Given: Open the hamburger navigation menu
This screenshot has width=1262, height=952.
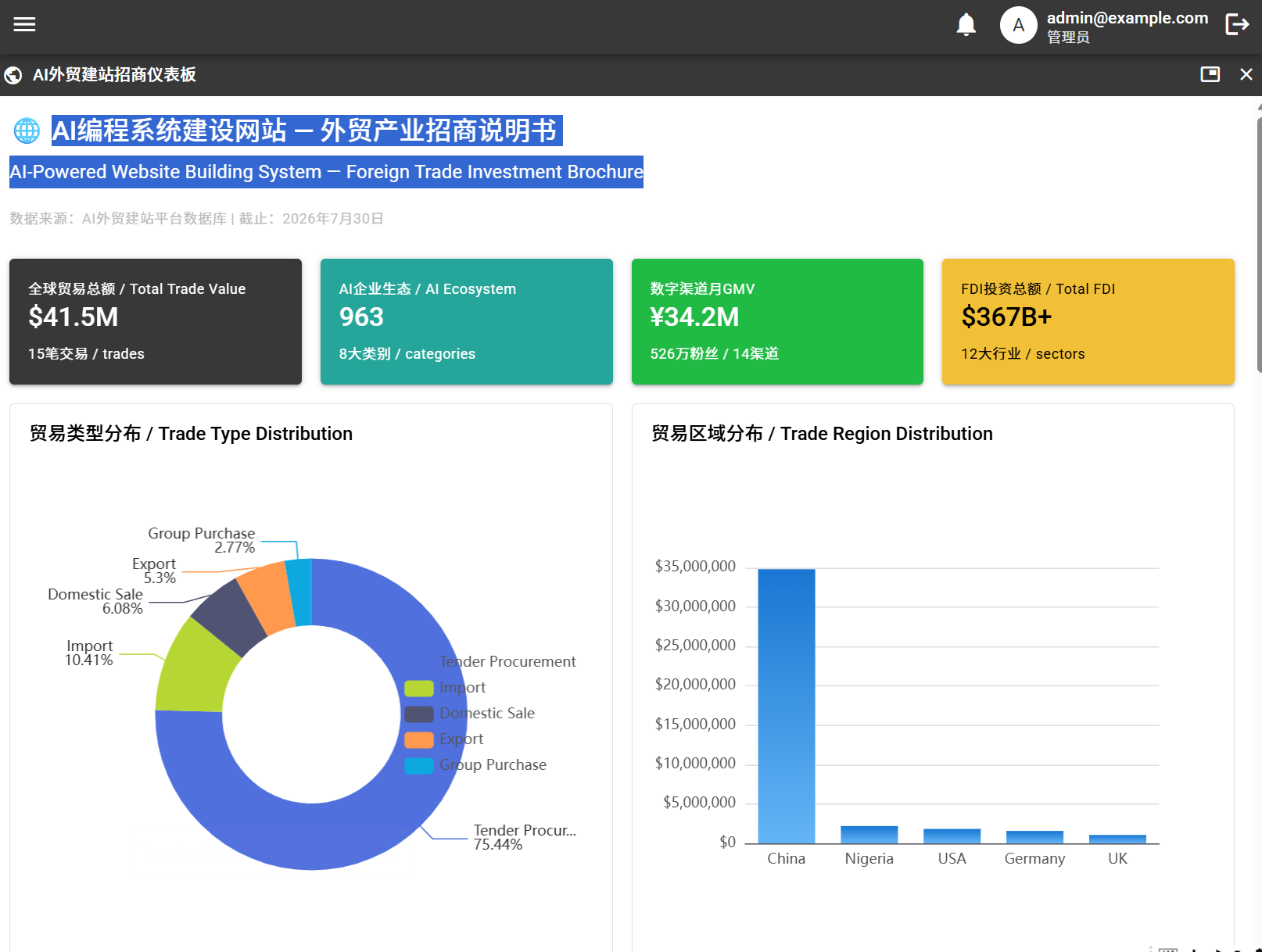Looking at the screenshot, I should click(24, 24).
